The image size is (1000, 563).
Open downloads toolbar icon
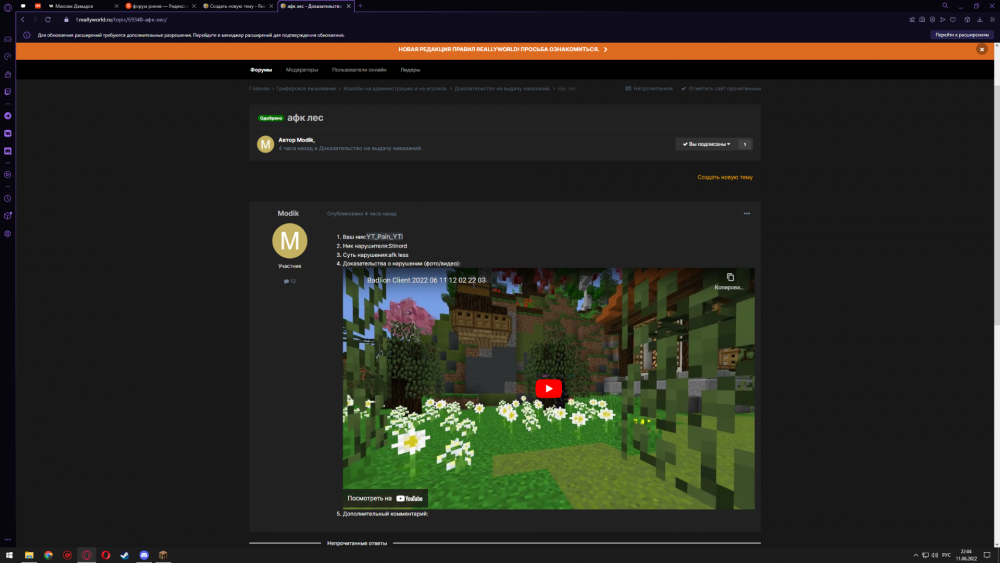(x=980, y=20)
